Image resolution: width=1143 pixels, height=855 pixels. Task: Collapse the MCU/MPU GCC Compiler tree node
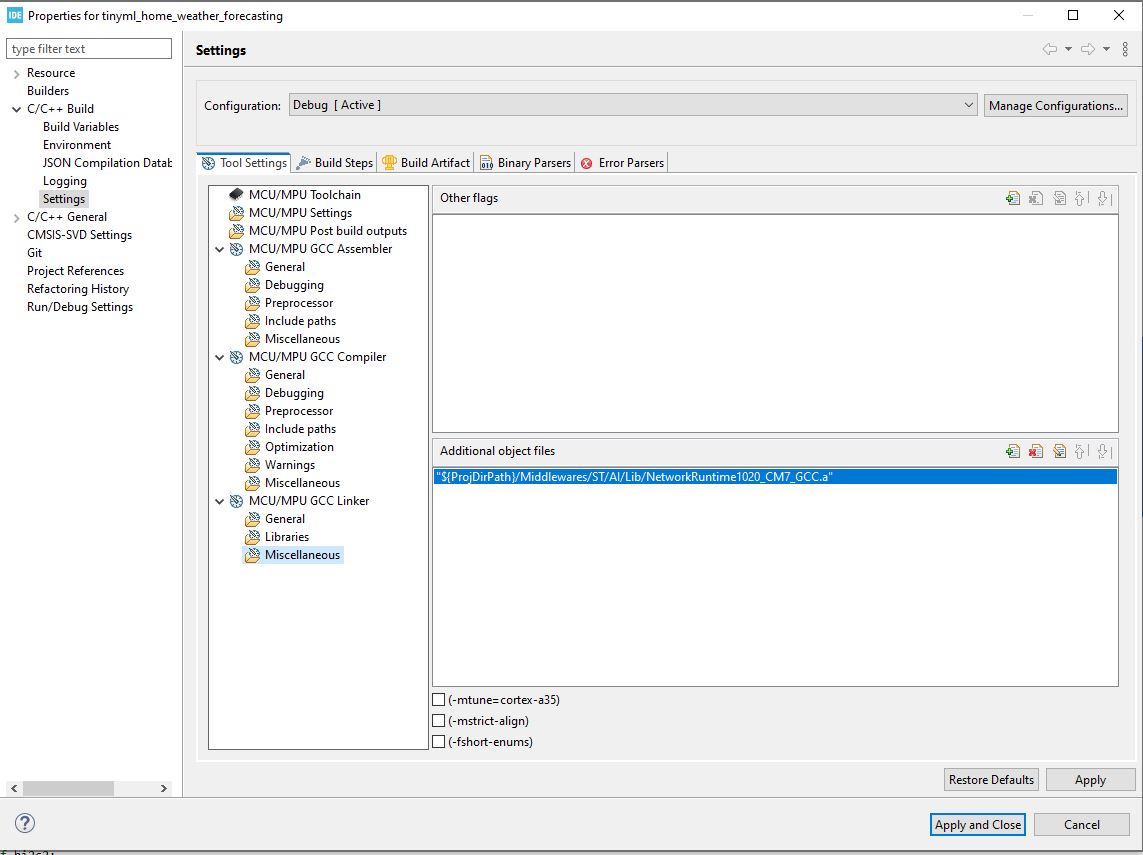pos(220,357)
